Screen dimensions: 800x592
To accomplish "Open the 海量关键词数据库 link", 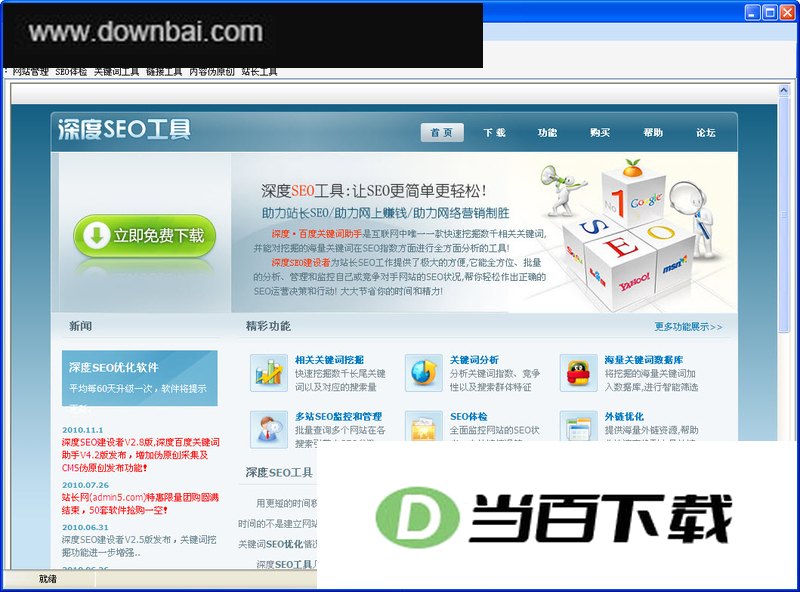I will 644,360.
